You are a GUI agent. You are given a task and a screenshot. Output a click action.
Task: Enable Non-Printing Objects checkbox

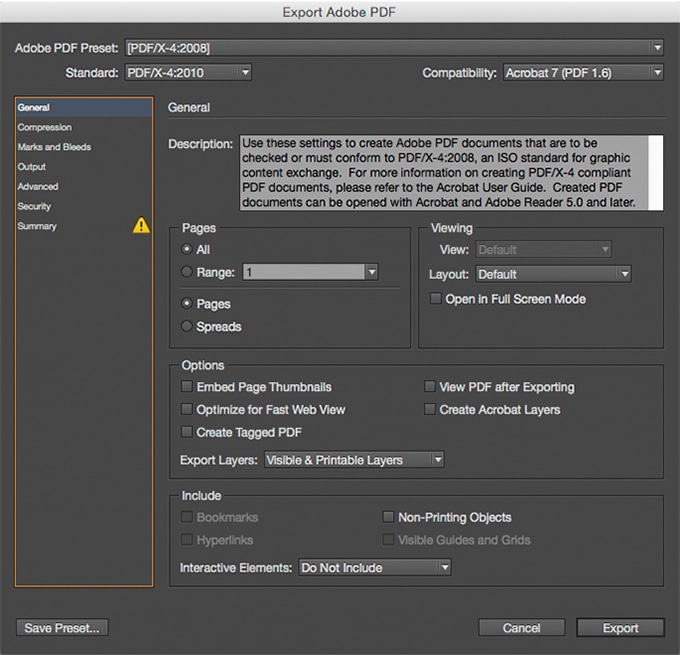click(x=389, y=517)
